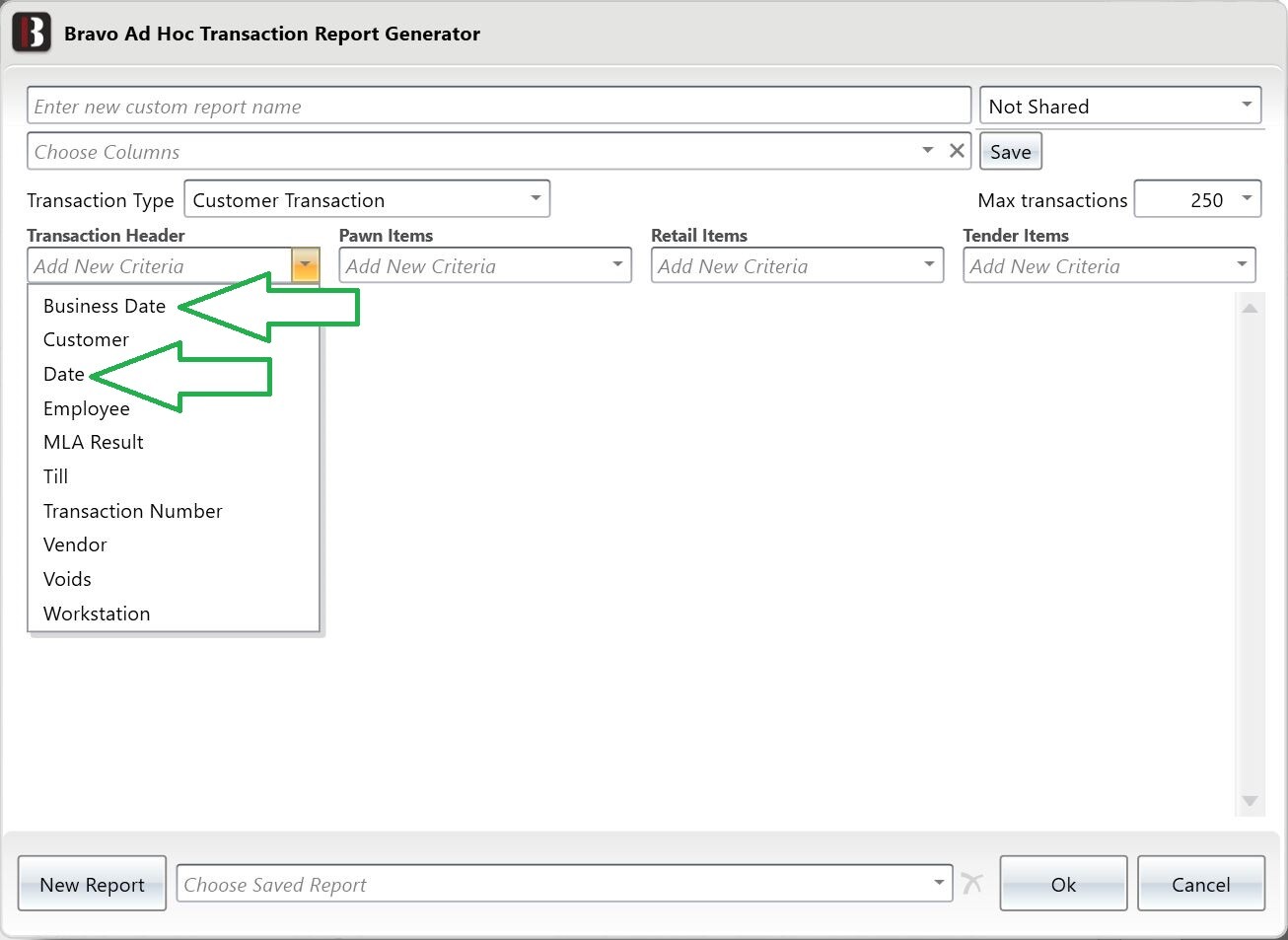This screenshot has height=940, width=1288.
Task: Click the Cancel button
Action: click(x=1201, y=884)
